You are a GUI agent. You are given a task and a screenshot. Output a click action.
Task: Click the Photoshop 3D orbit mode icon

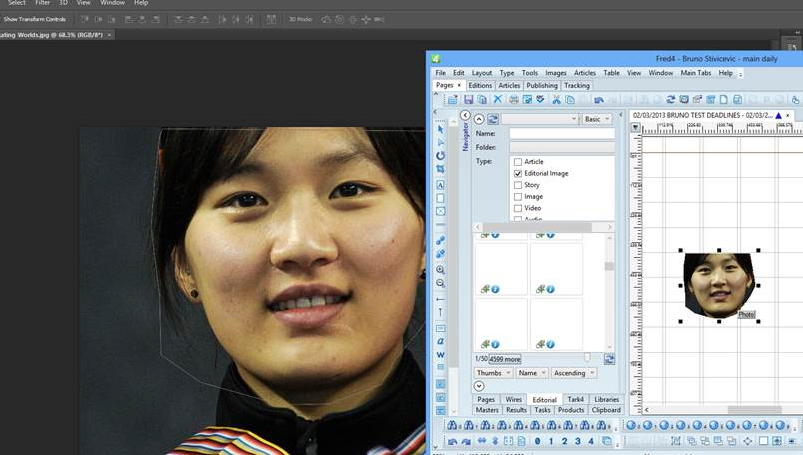click(x=326, y=19)
